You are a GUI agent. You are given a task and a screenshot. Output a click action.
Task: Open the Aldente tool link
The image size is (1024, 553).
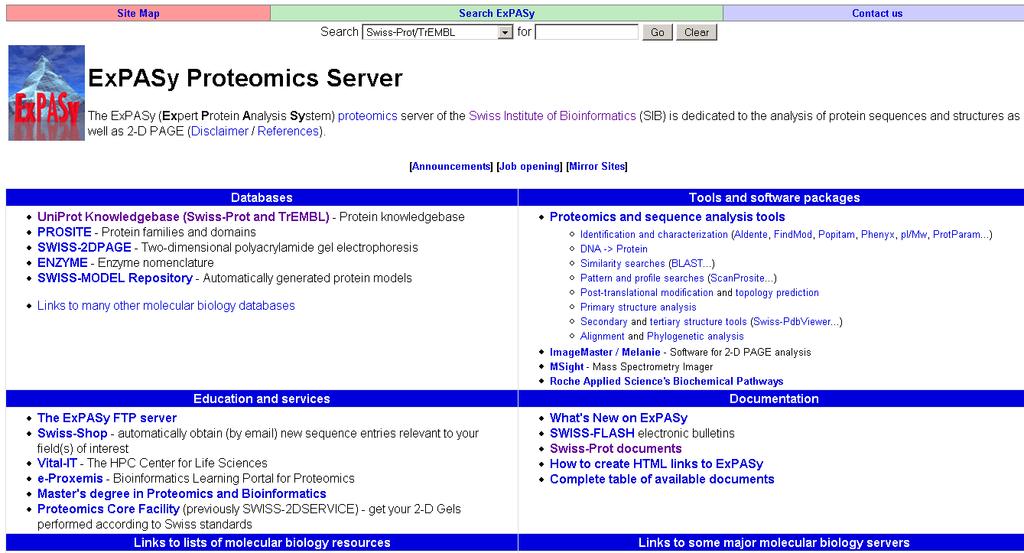click(751, 234)
